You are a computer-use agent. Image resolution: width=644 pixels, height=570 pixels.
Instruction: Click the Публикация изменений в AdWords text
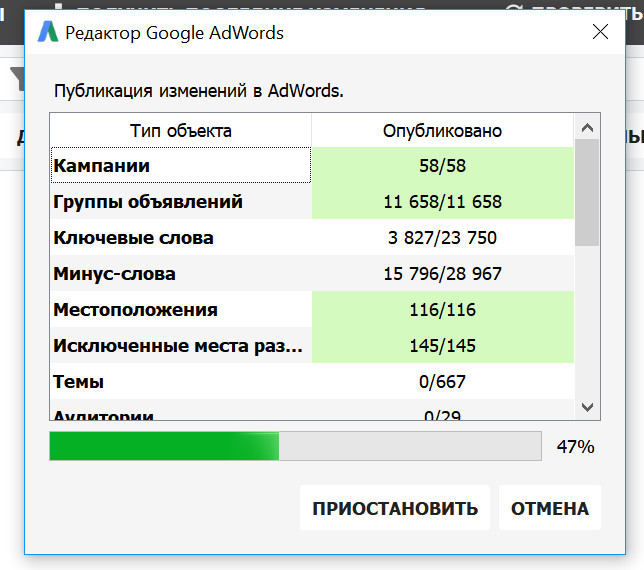tap(198, 91)
